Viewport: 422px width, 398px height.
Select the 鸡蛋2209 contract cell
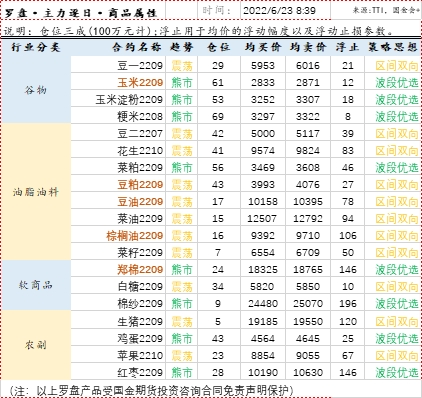(140, 339)
